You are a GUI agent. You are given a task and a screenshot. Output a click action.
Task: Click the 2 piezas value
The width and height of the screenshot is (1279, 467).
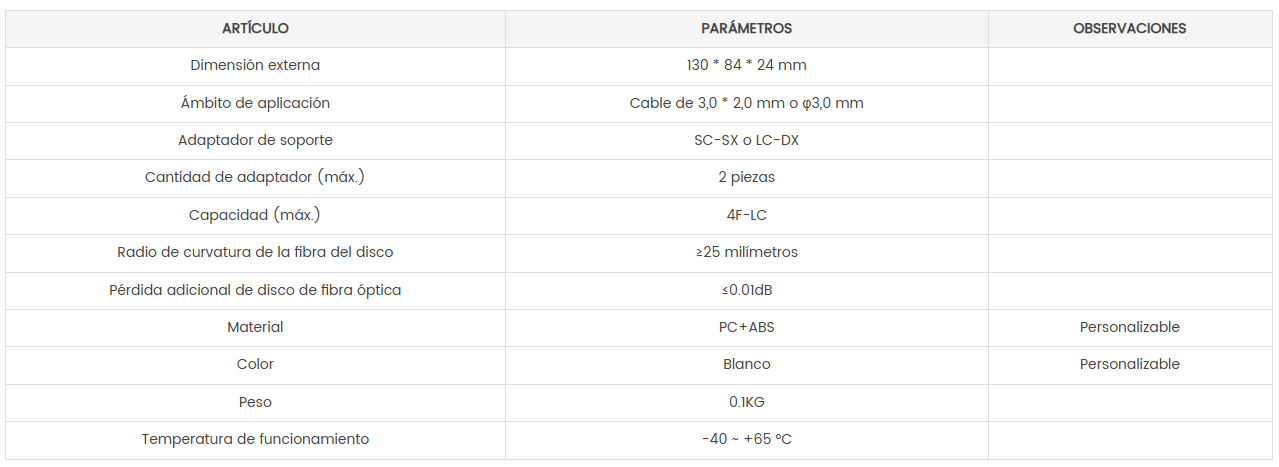pyautogui.click(x=746, y=178)
